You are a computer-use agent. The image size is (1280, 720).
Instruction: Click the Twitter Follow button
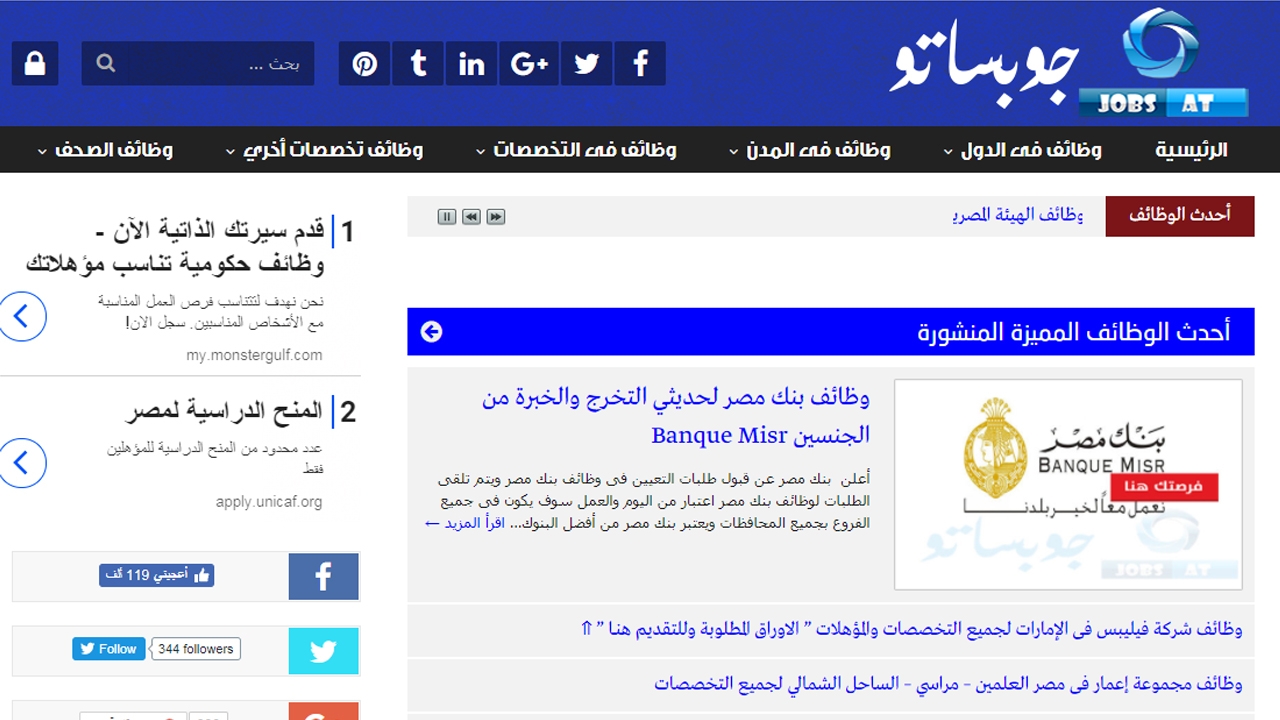coord(109,649)
